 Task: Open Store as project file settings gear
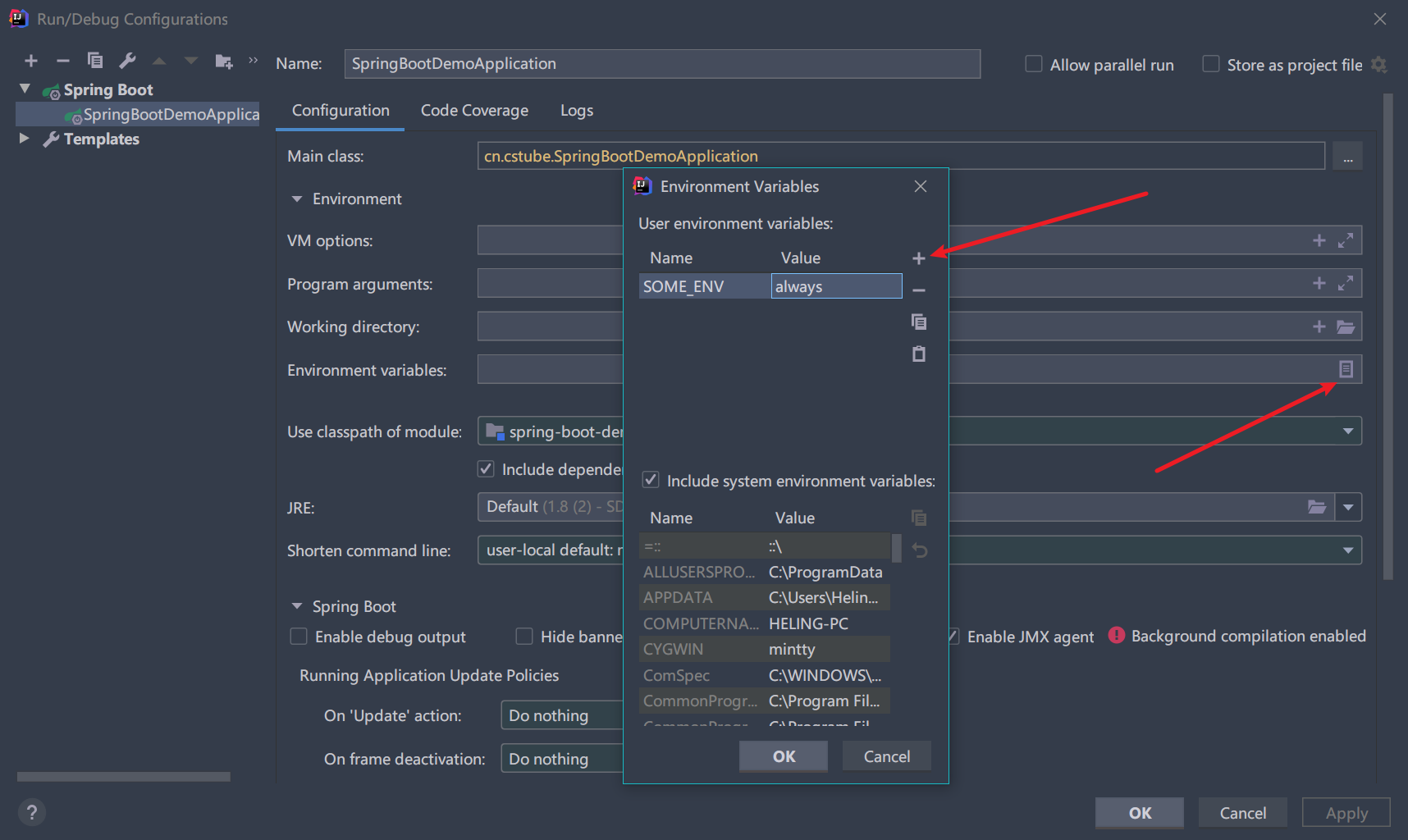1379,65
